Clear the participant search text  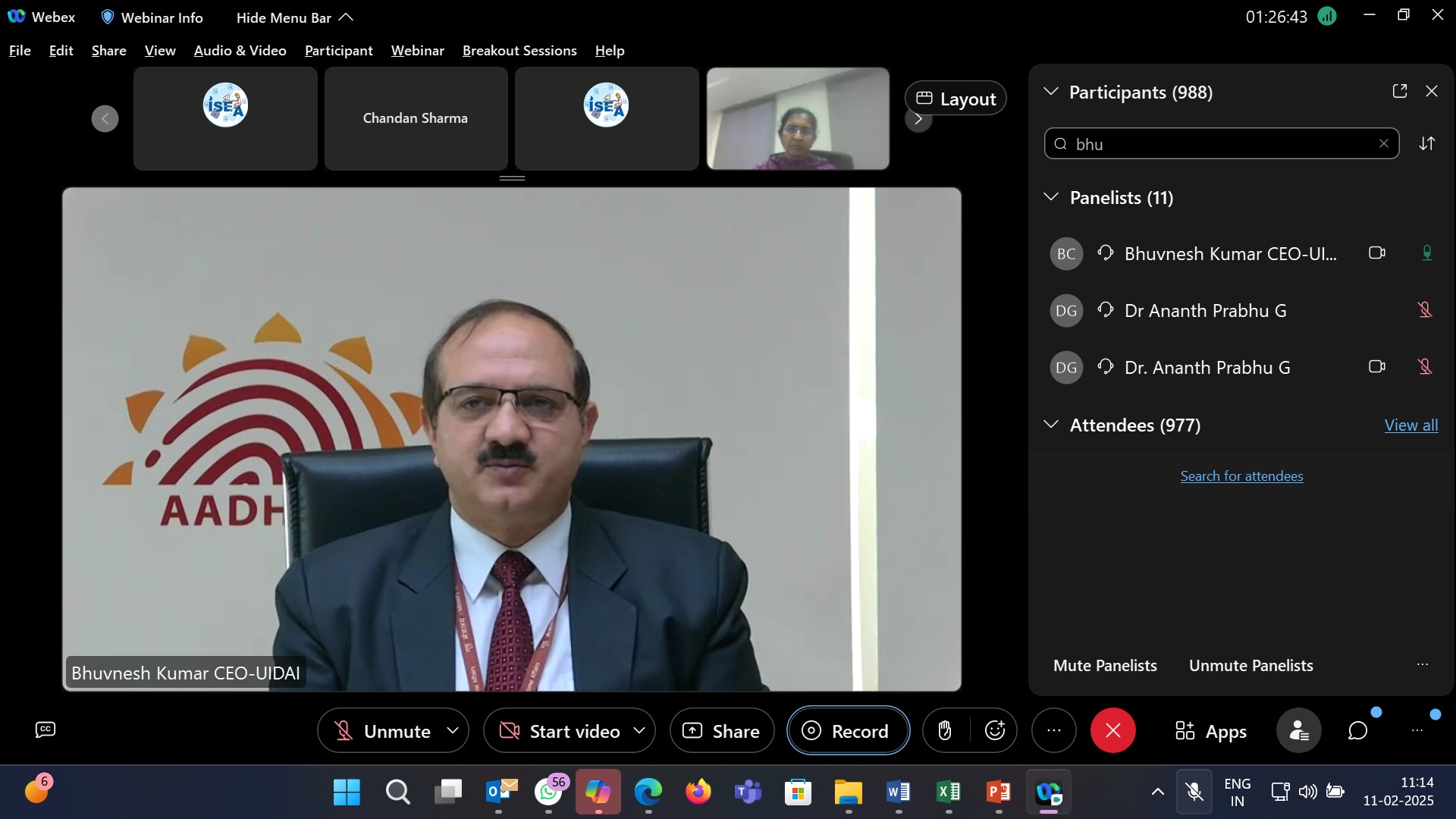[x=1384, y=144]
